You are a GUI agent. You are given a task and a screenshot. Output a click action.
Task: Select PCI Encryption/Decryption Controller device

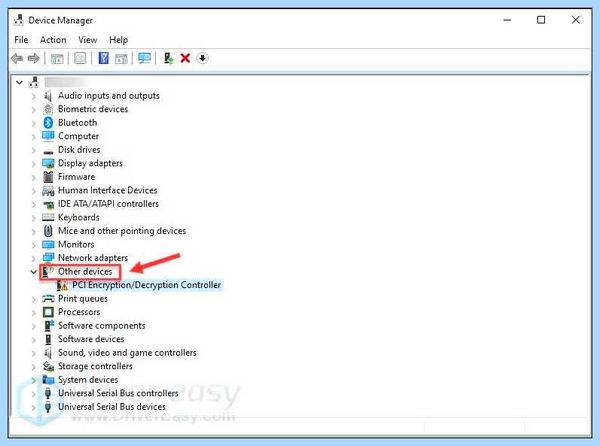coord(147,285)
